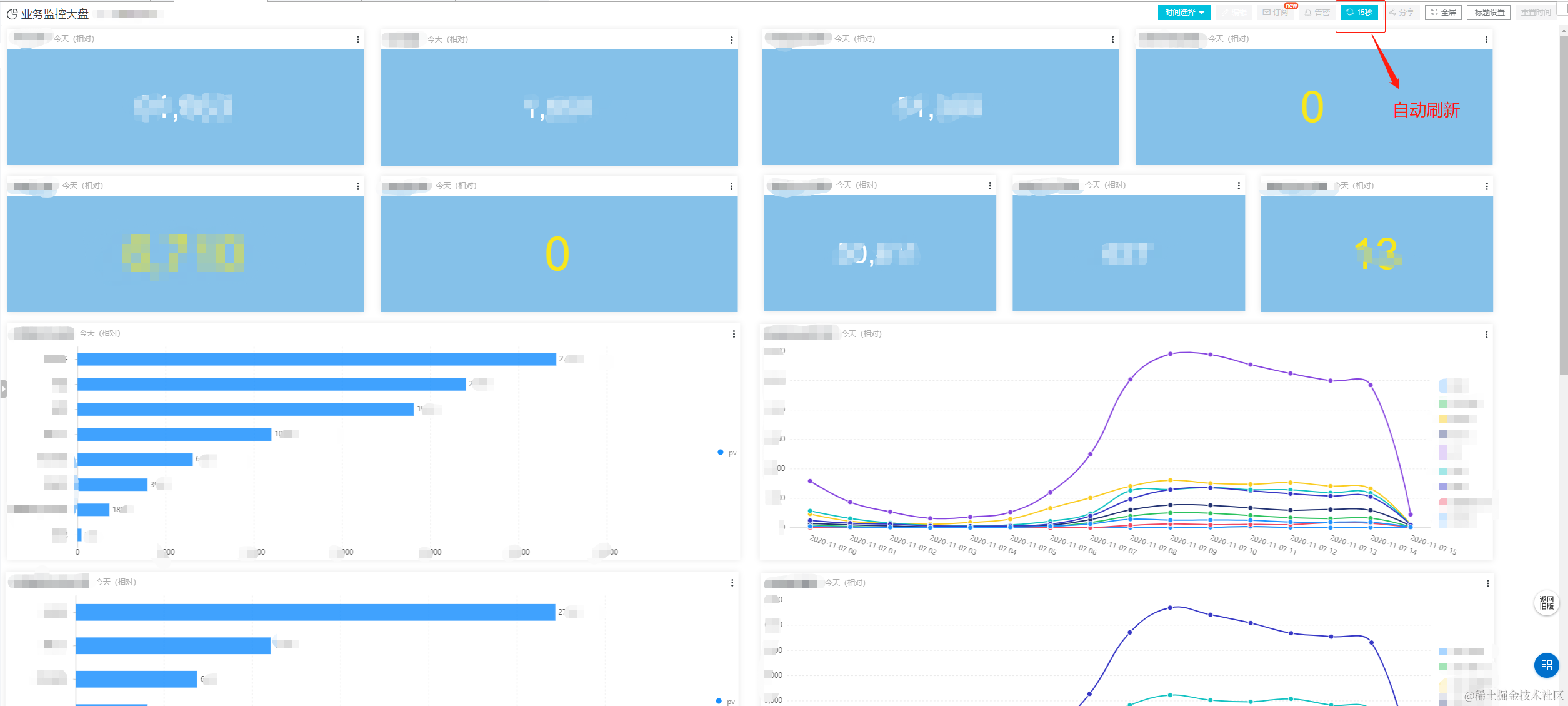The width and height of the screenshot is (1568, 706).
Task: Open three-dot menu of the upper multi-line chart
Action: click(1486, 335)
